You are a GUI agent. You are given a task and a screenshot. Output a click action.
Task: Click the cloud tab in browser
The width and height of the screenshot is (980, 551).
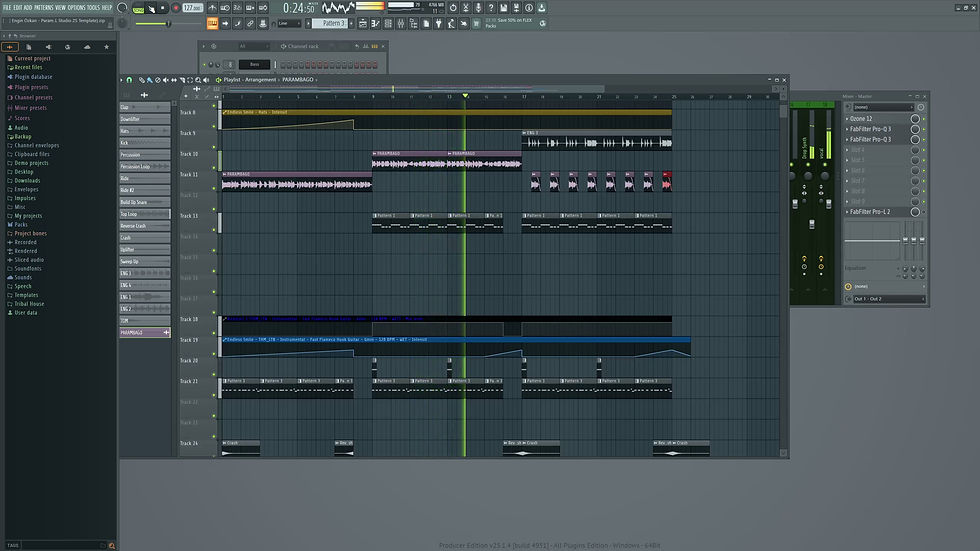point(87,47)
